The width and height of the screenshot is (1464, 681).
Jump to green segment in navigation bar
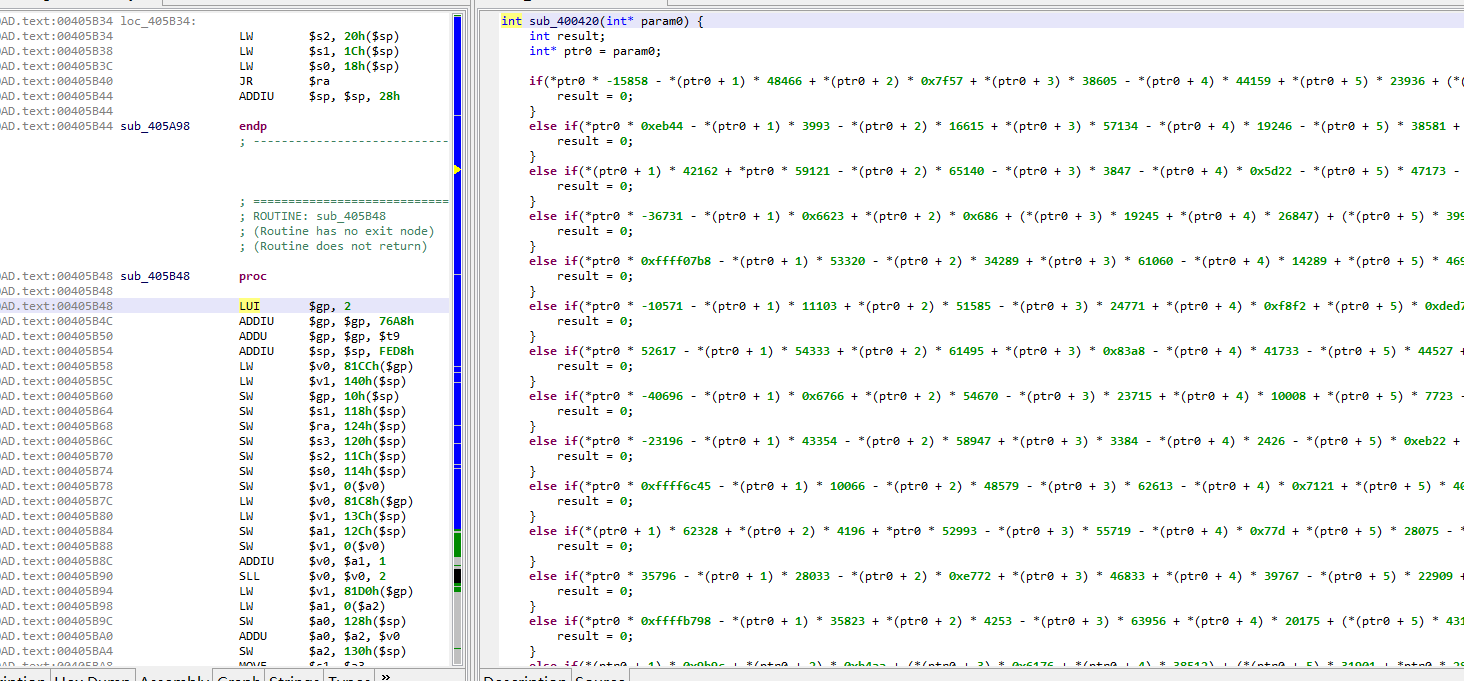[x=457, y=545]
